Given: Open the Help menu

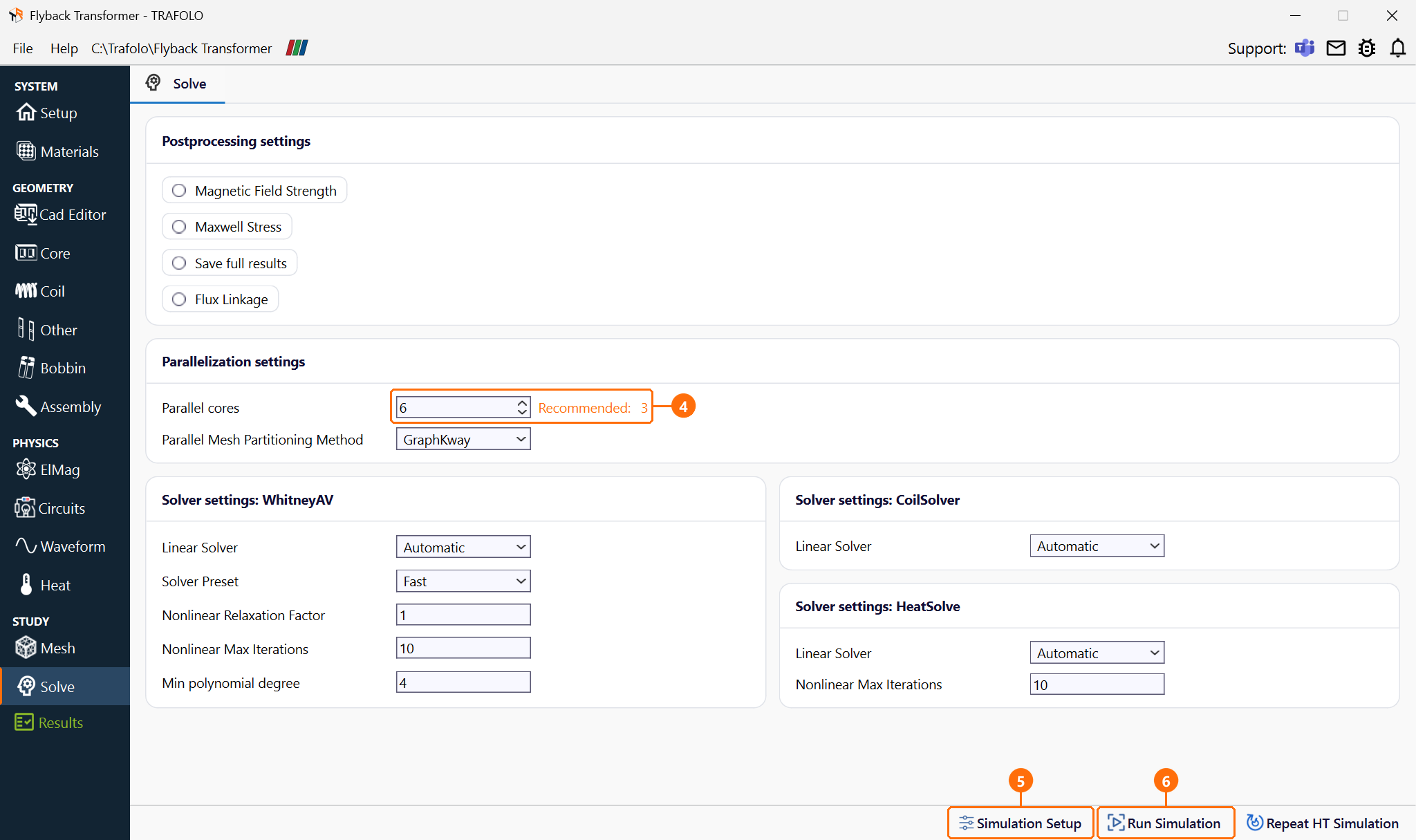Looking at the screenshot, I should 64,48.
